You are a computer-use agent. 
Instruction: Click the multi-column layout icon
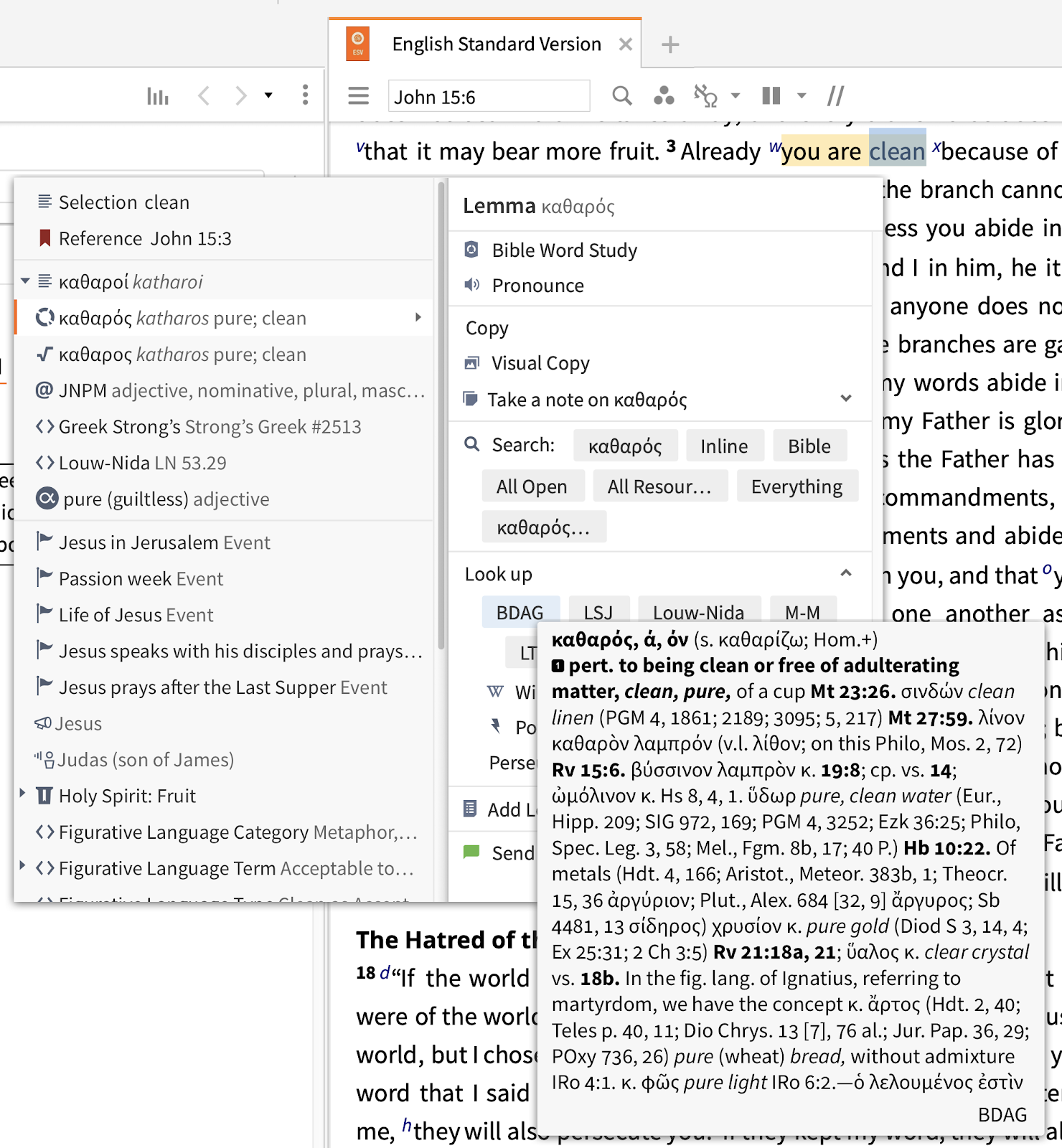(x=771, y=95)
